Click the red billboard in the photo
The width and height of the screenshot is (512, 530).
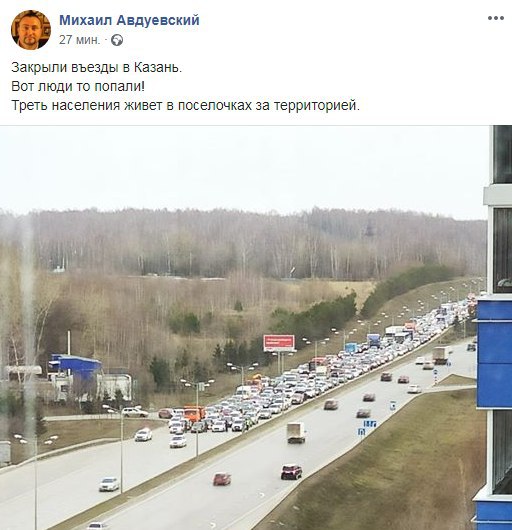279,343
